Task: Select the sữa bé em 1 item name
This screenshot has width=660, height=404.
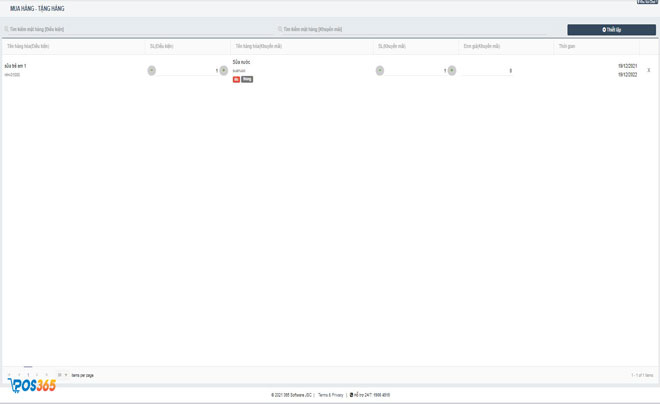Action: (x=16, y=66)
